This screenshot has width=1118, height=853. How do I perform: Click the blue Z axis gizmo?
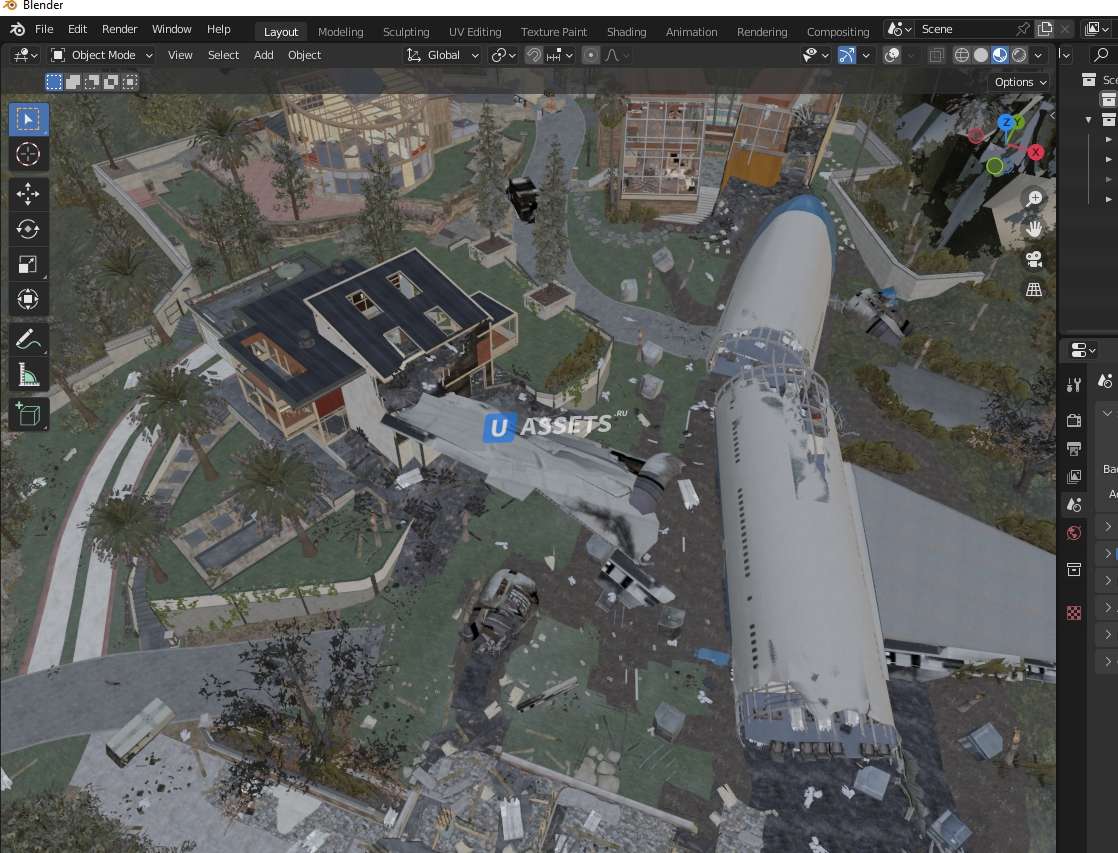pyautogui.click(x=1005, y=123)
